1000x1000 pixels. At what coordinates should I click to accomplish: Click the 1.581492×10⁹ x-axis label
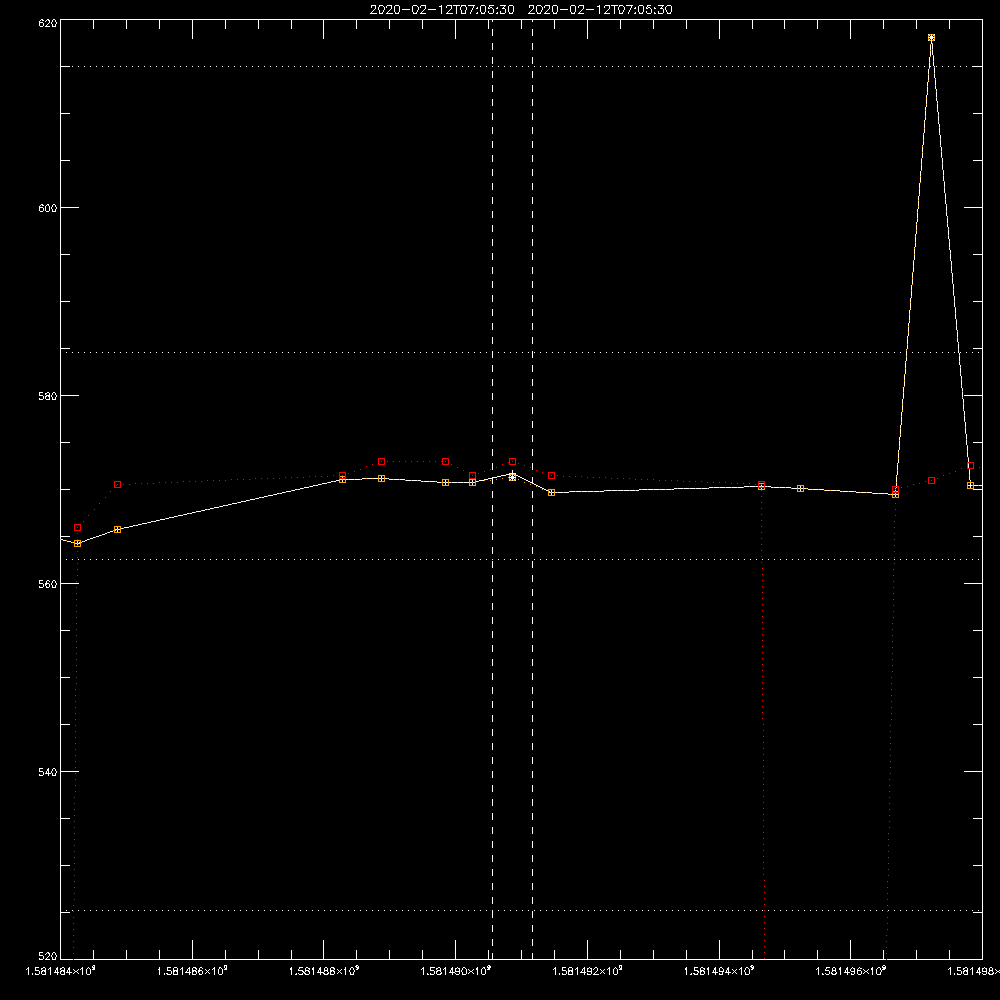pyautogui.click(x=587, y=971)
